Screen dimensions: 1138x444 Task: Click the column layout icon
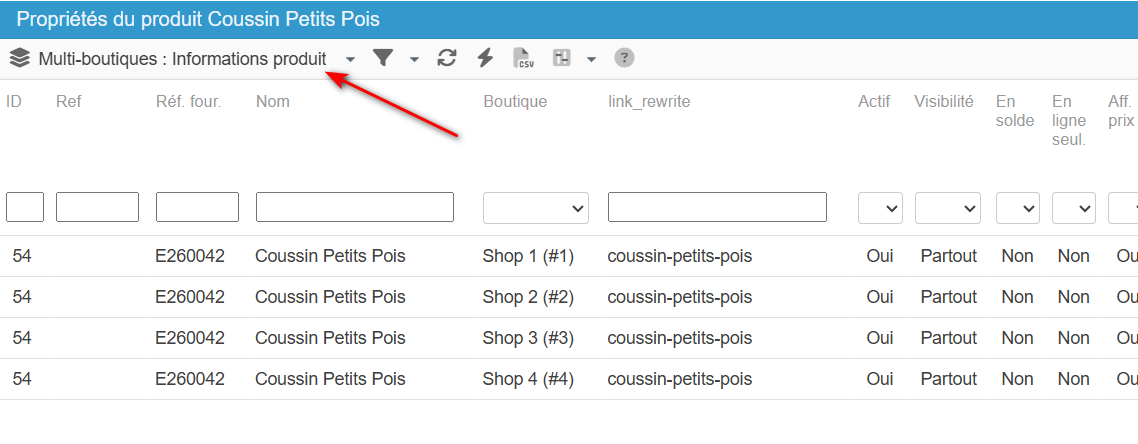[562, 59]
